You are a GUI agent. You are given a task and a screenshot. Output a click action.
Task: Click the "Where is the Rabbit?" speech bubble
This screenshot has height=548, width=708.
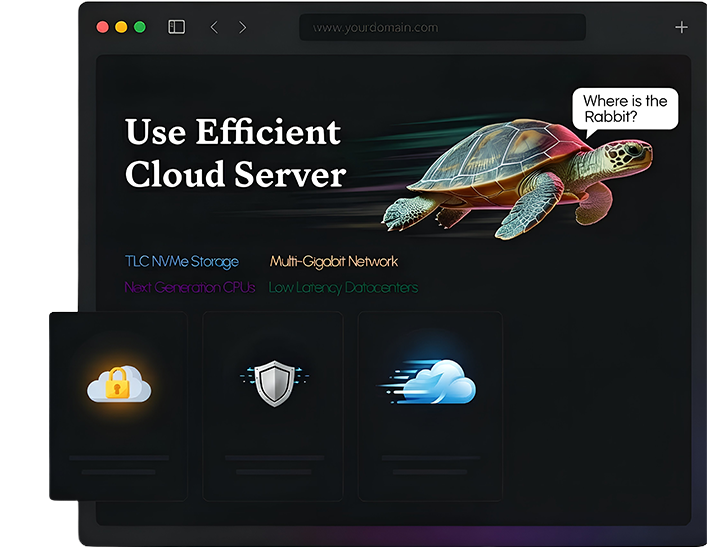tap(625, 108)
